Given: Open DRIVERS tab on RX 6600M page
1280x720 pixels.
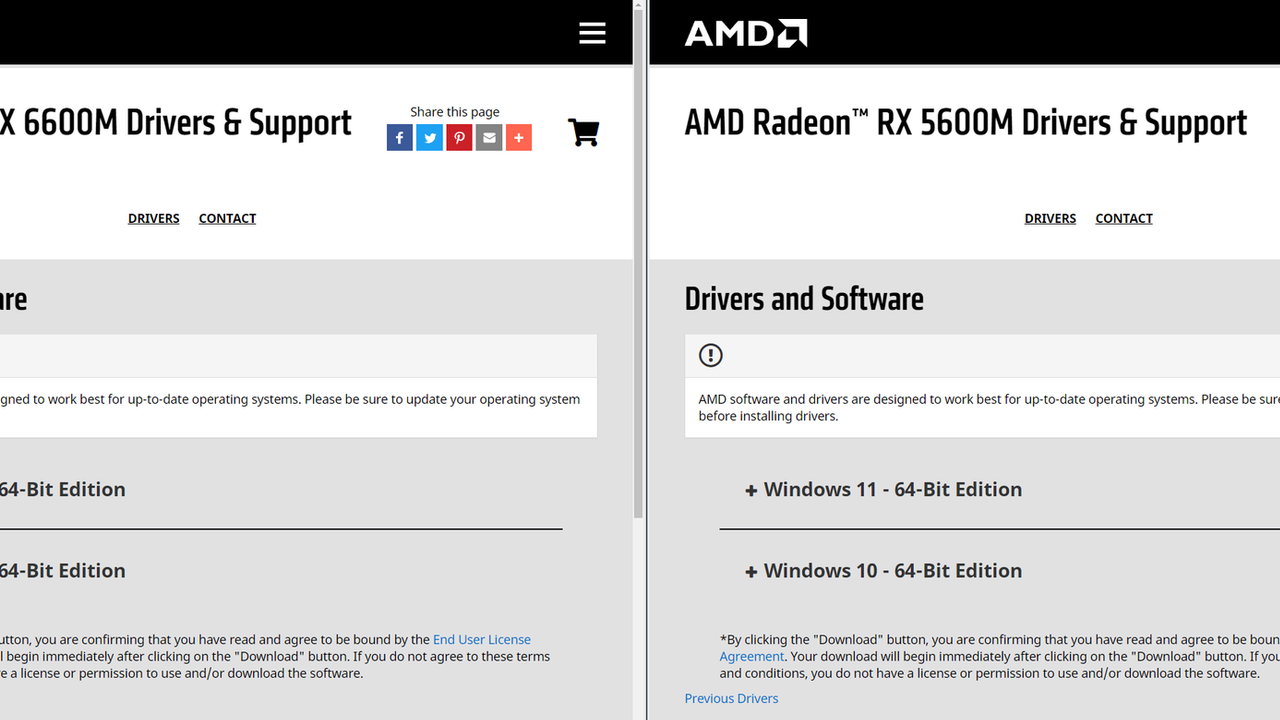Looking at the screenshot, I should 153,218.
